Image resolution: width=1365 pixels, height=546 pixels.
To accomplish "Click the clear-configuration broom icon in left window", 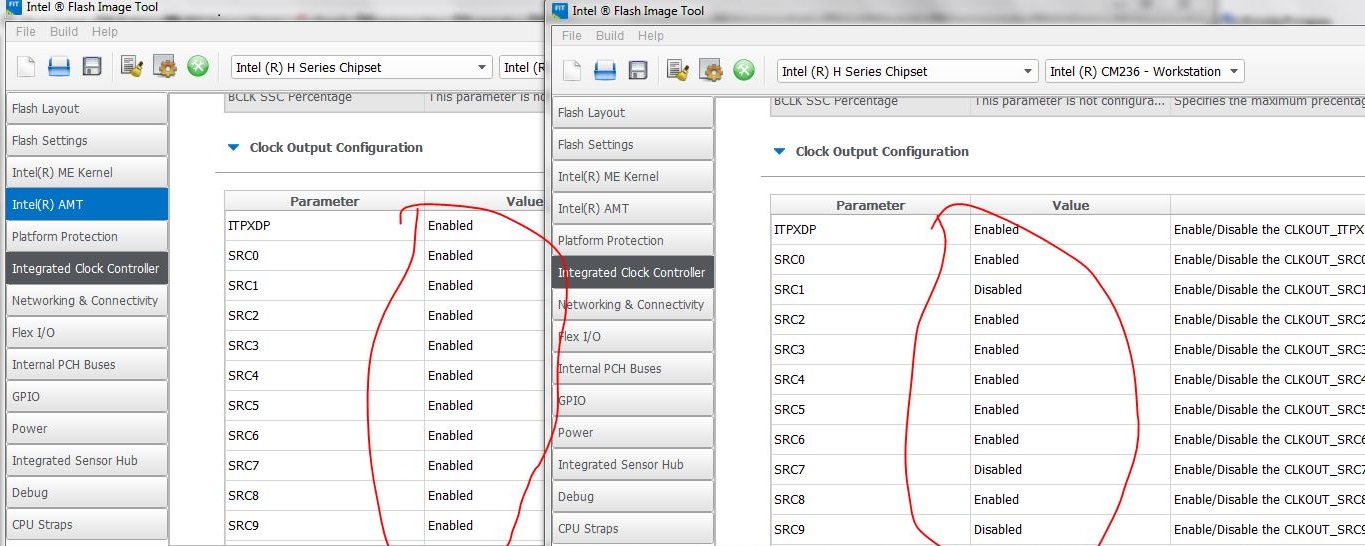I will (x=132, y=67).
